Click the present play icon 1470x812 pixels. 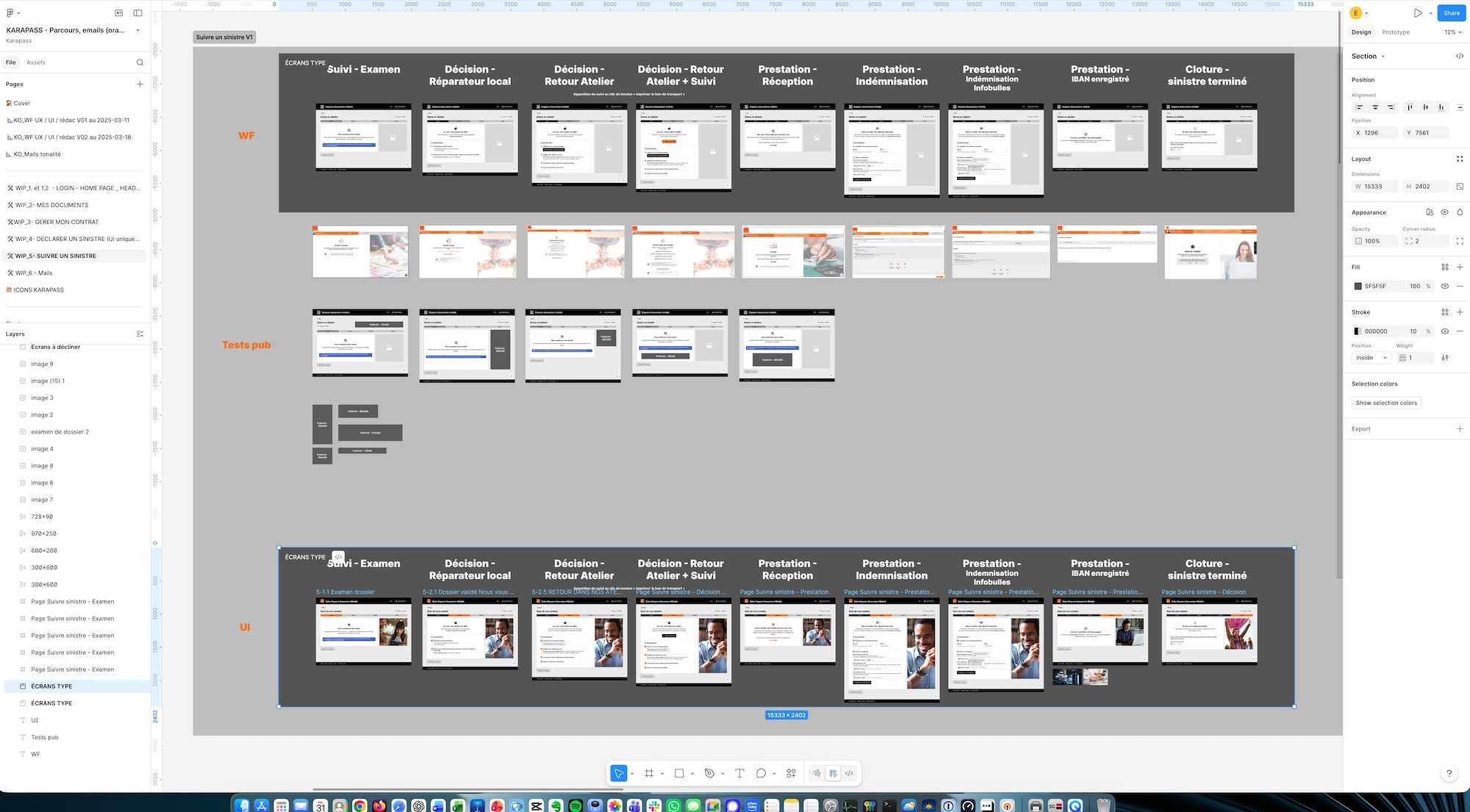coord(1418,13)
